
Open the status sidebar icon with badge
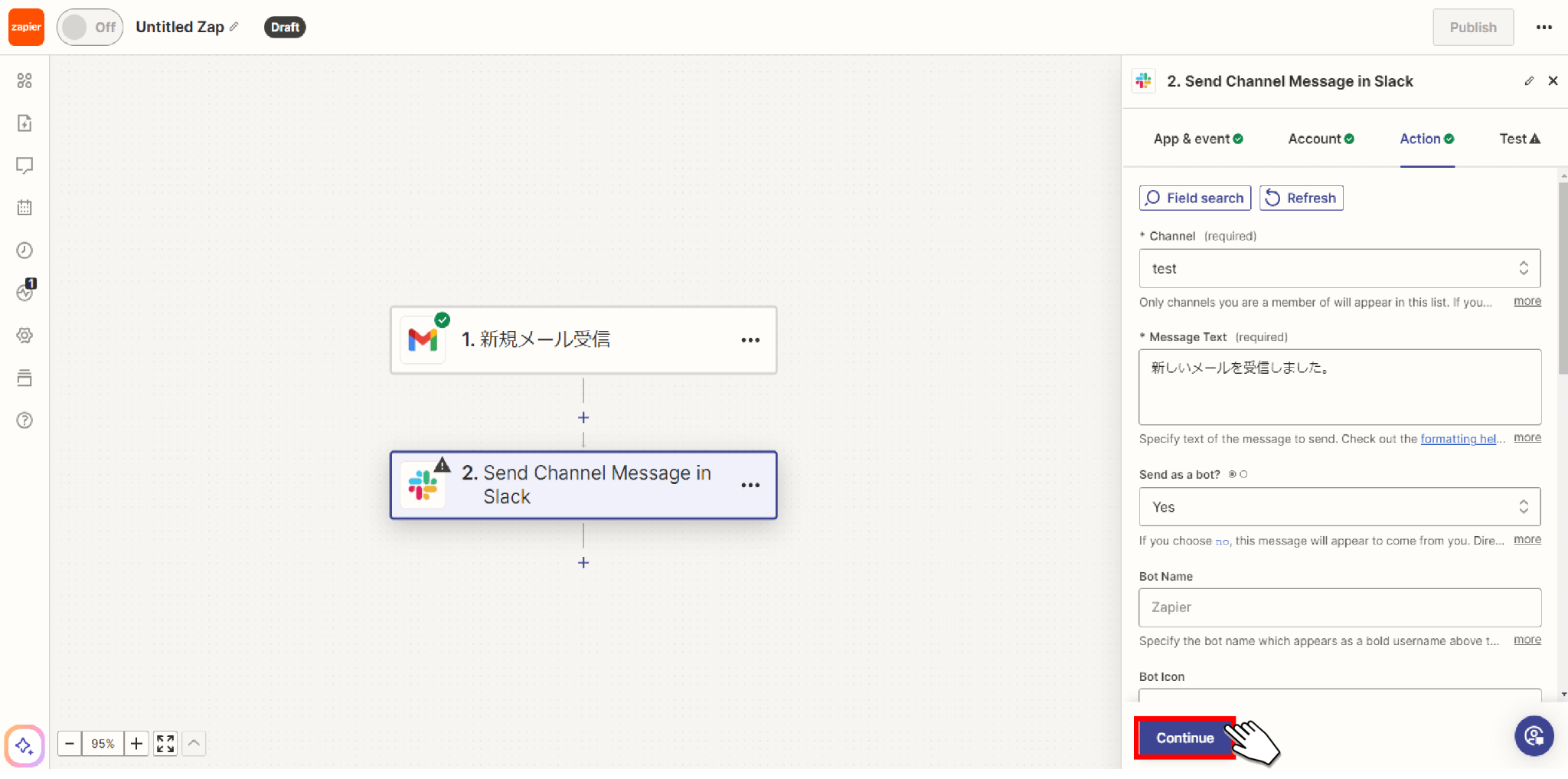point(25,291)
